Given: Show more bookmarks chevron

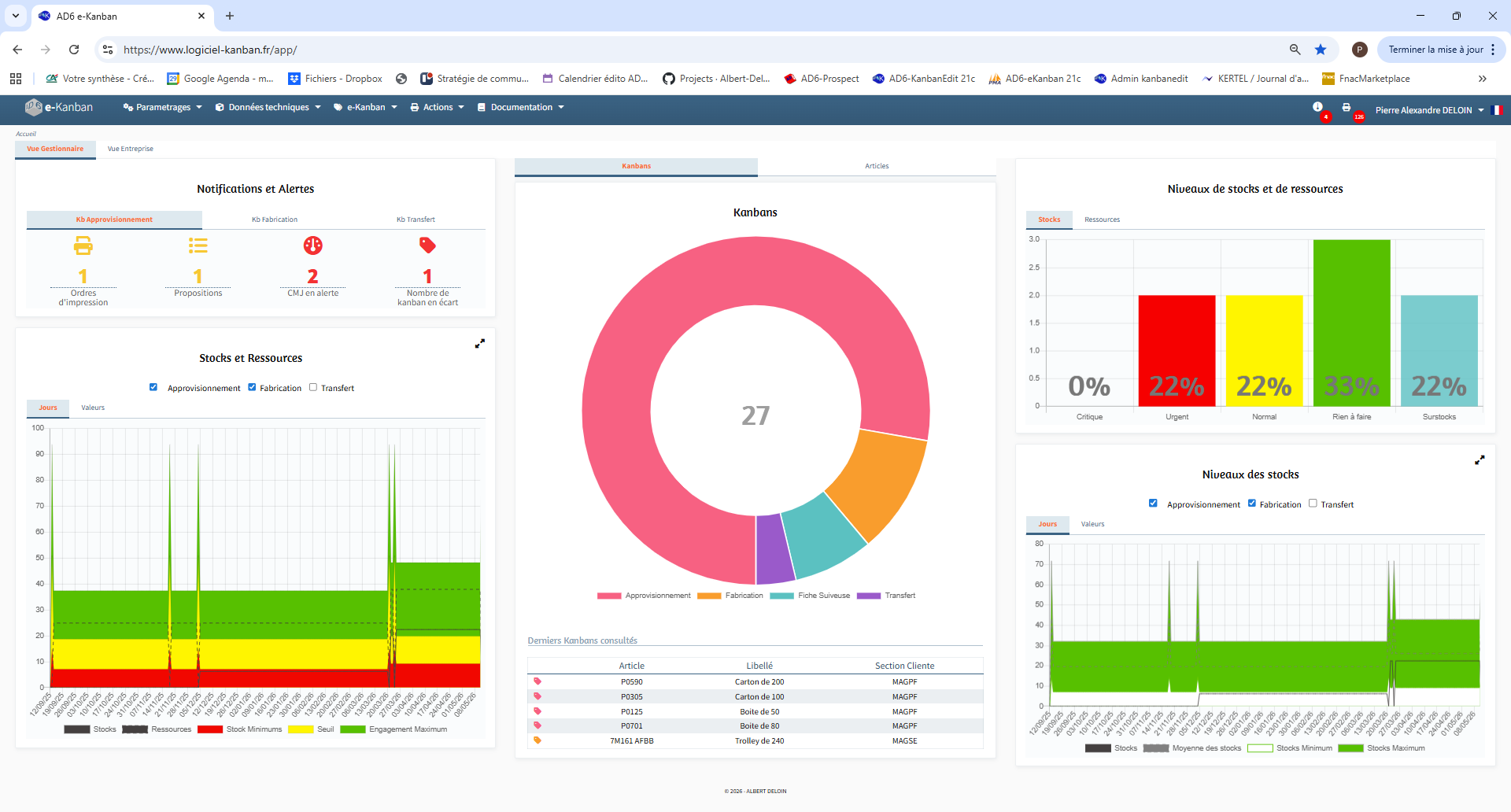Looking at the screenshot, I should tap(1483, 79).
